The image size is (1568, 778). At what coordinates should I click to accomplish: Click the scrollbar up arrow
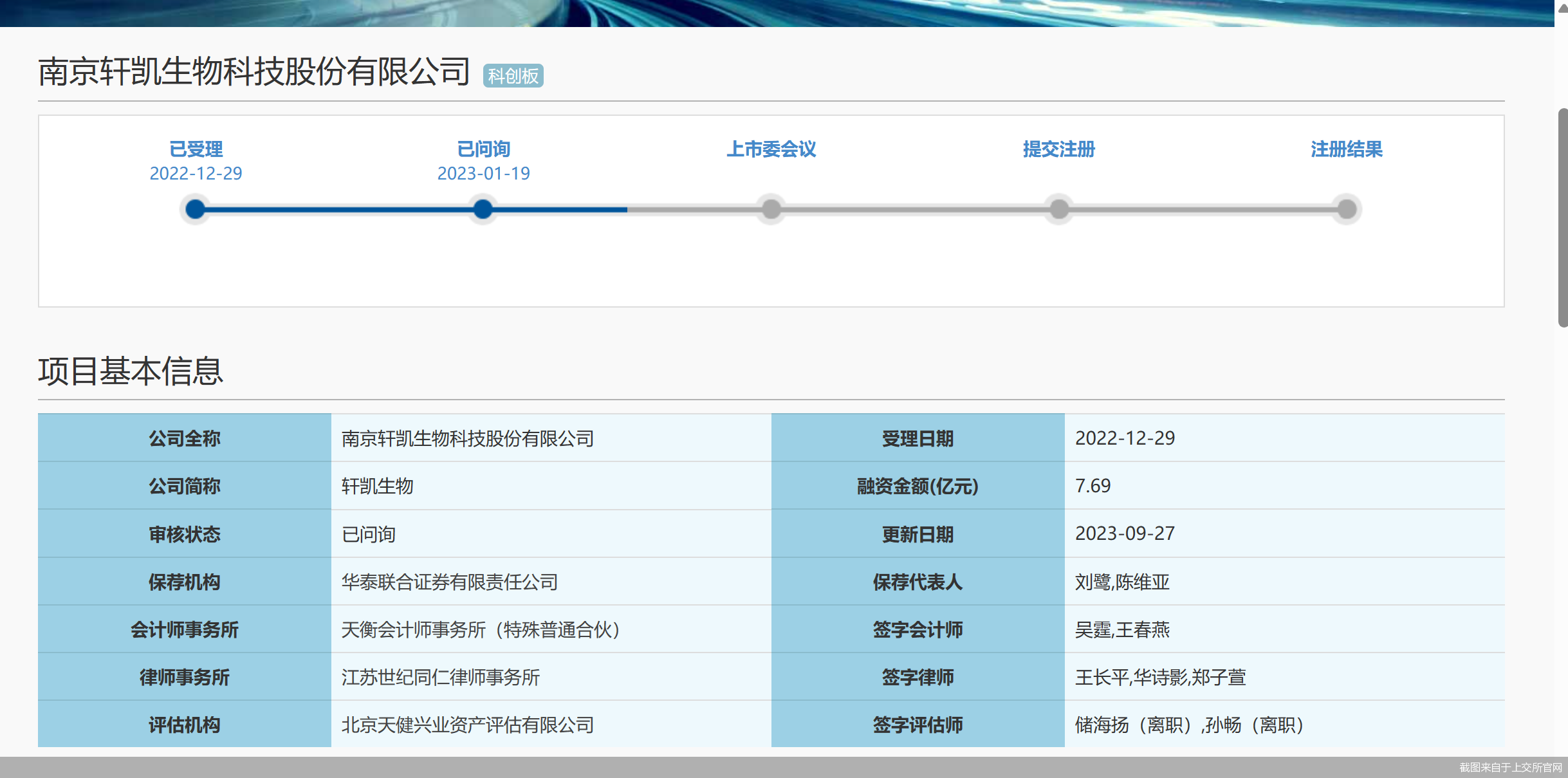1563,8
